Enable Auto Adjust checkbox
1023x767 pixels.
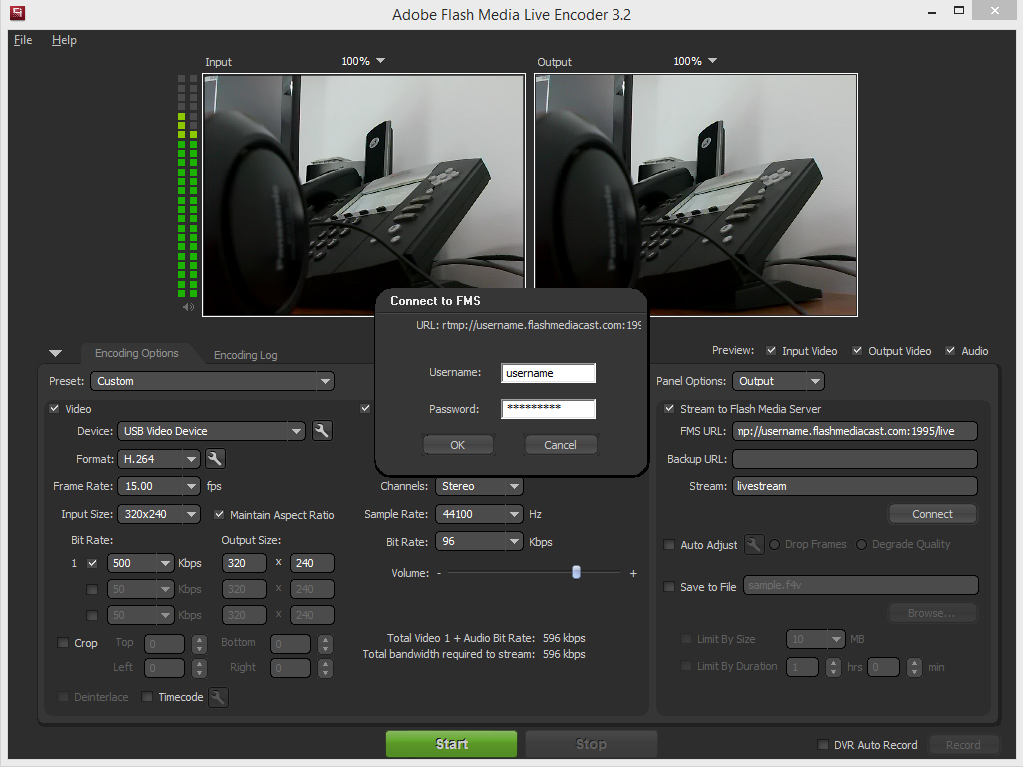tap(669, 545)
